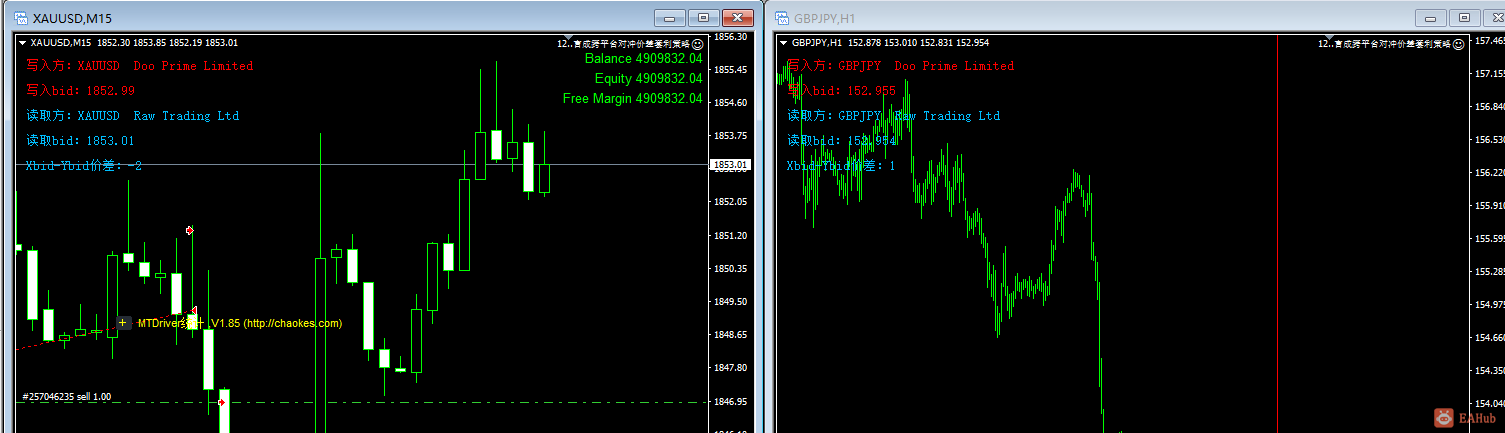Minimize the XAUUSD,M15 chart window
The width and height of the screenshot is (1505, 433).
(x=670, y=18)
